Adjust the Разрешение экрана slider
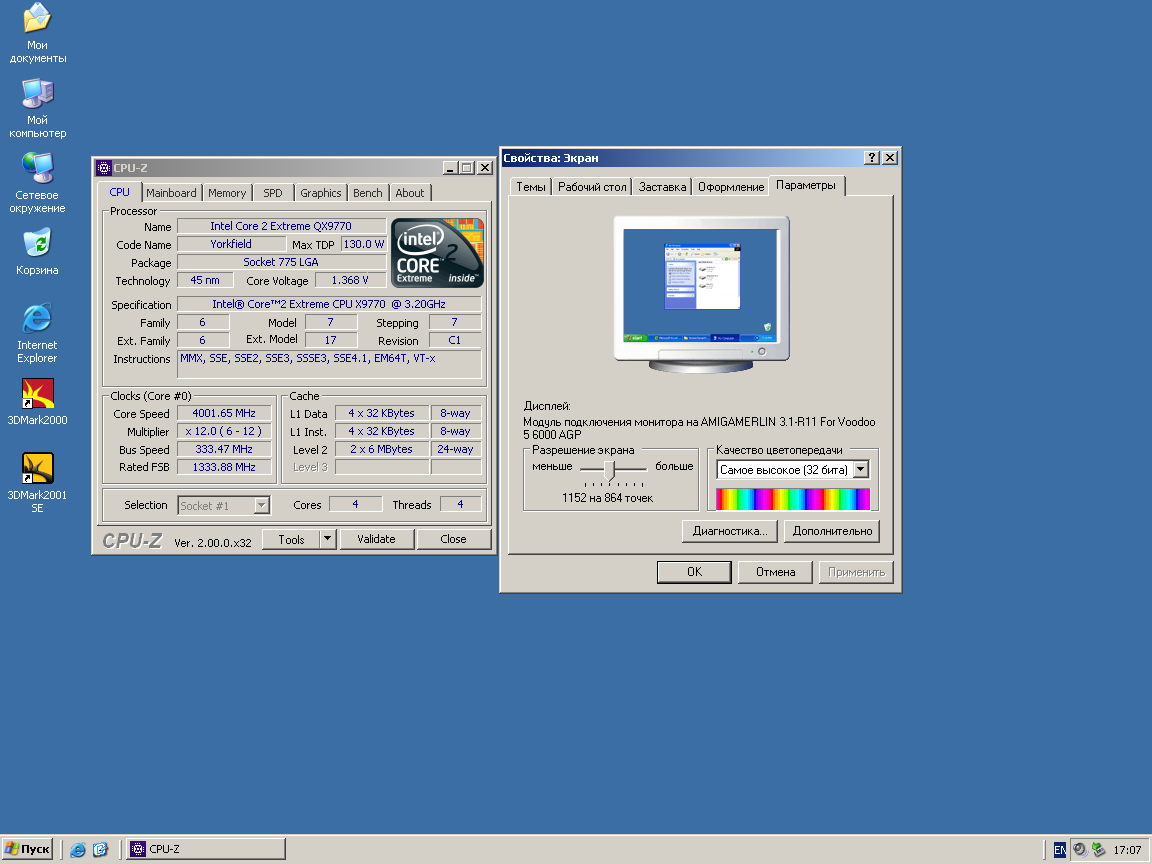Screen dimensions: 1152x864 609,469
